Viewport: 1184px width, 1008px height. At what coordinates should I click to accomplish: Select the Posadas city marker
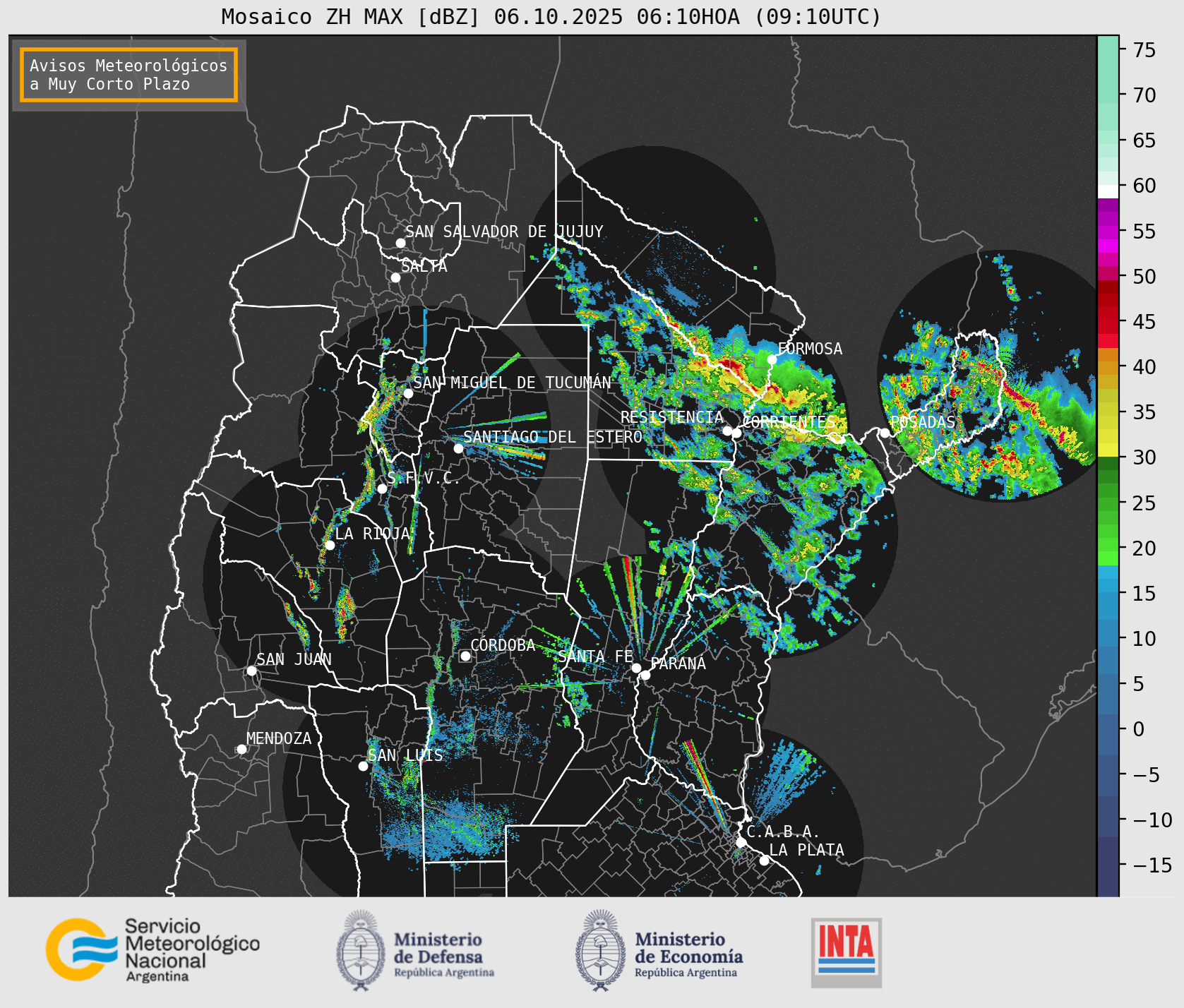pos(885,433)
